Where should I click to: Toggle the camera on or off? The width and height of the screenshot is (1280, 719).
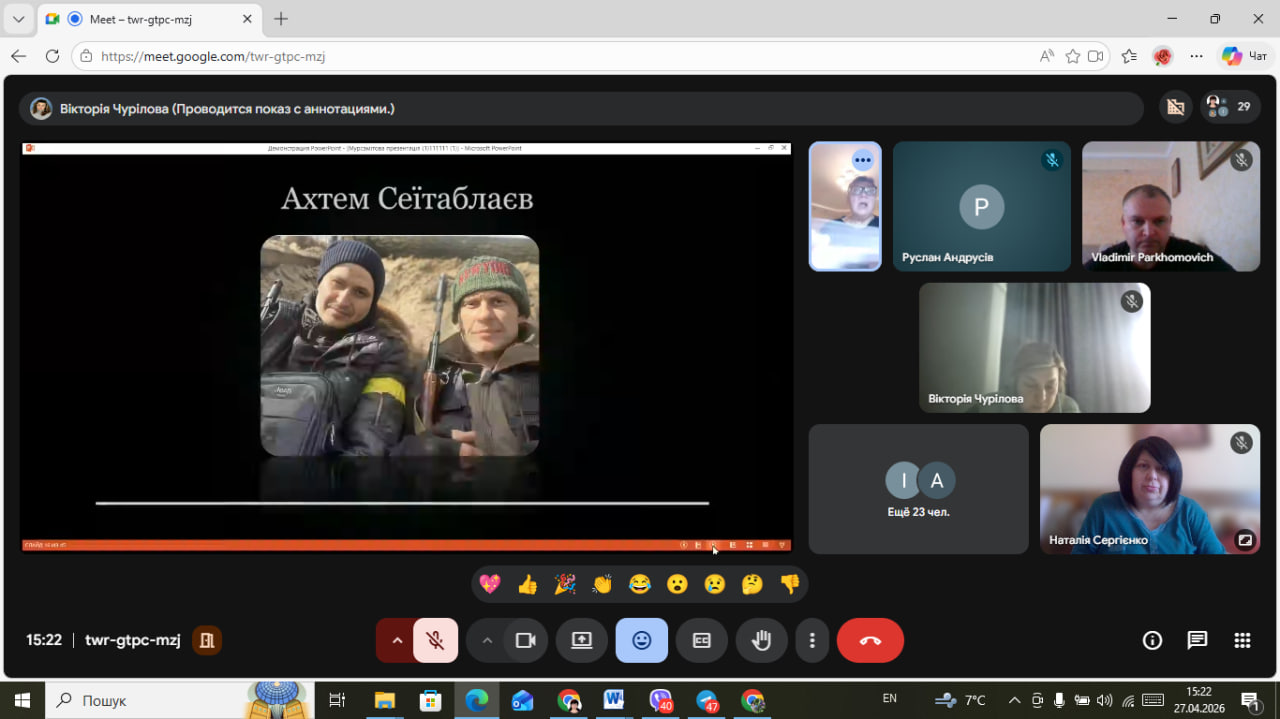[525, 641]
